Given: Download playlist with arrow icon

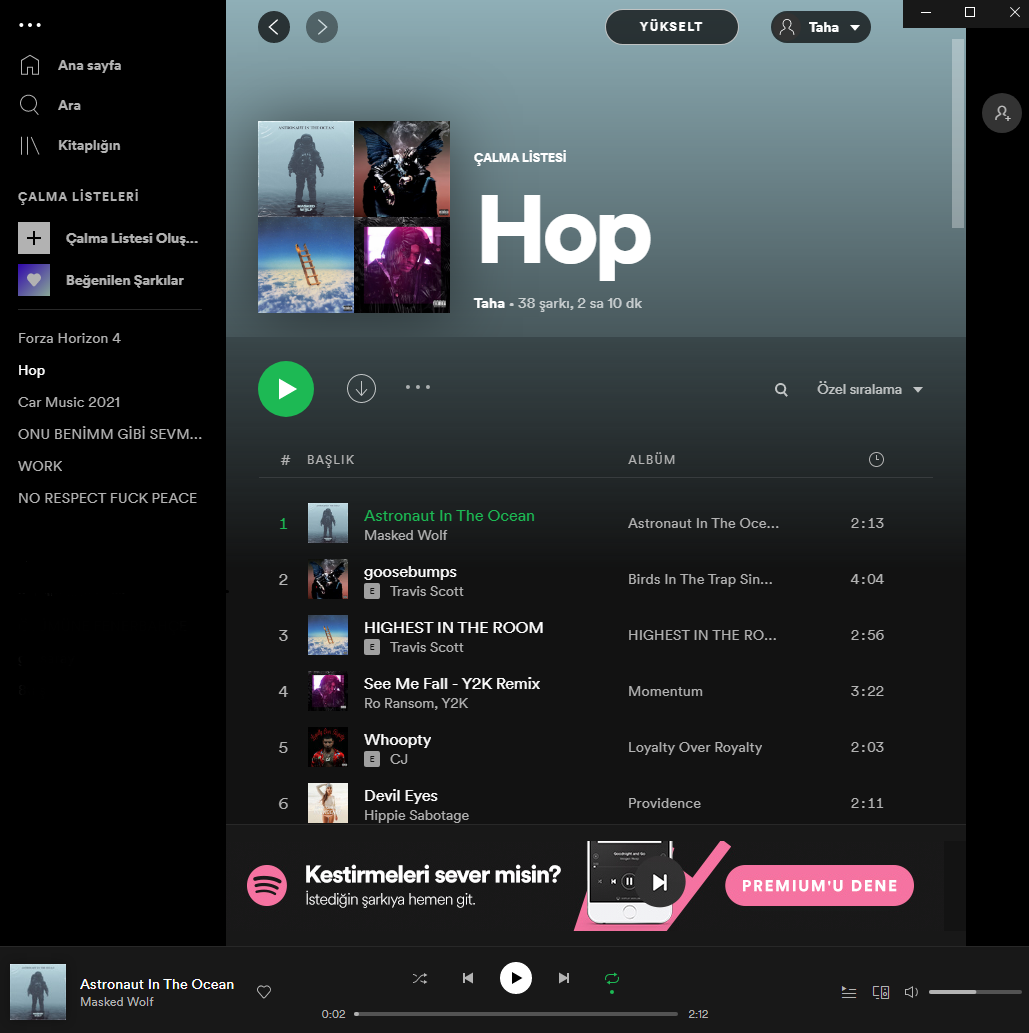Looking at the screenshot, I should coord(362,389).
